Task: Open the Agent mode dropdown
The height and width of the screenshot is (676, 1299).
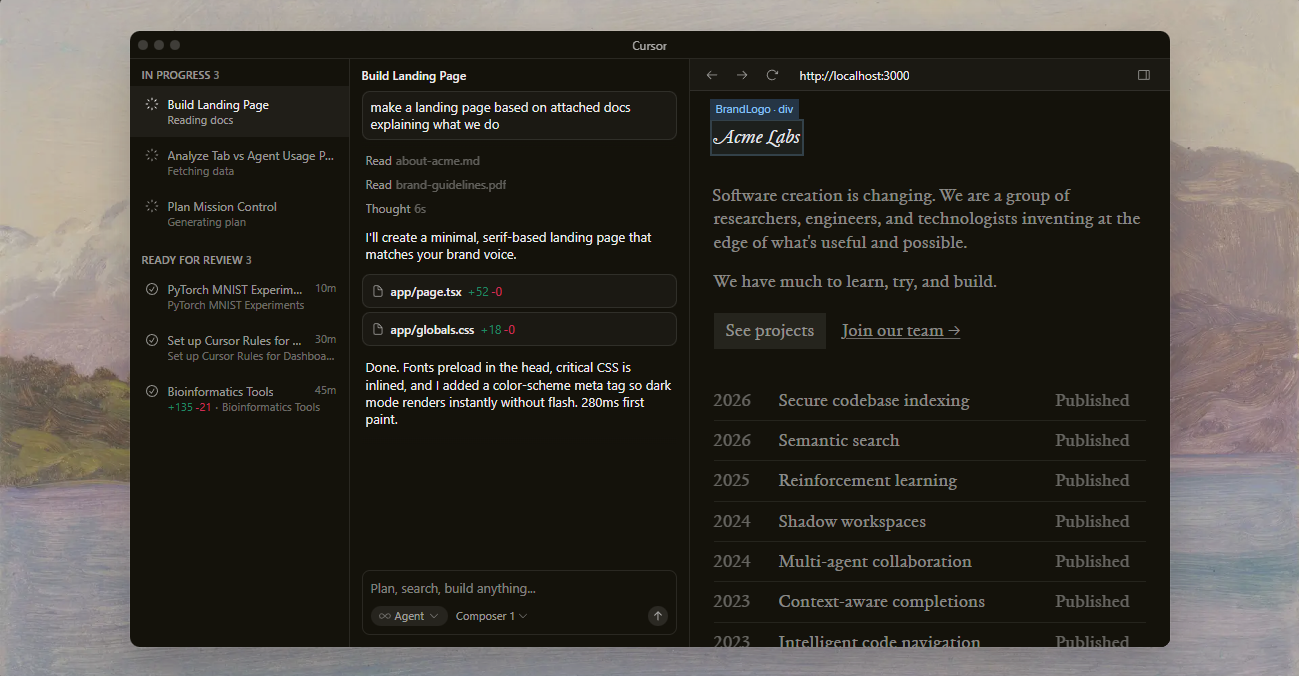Action: pos(408,616)
